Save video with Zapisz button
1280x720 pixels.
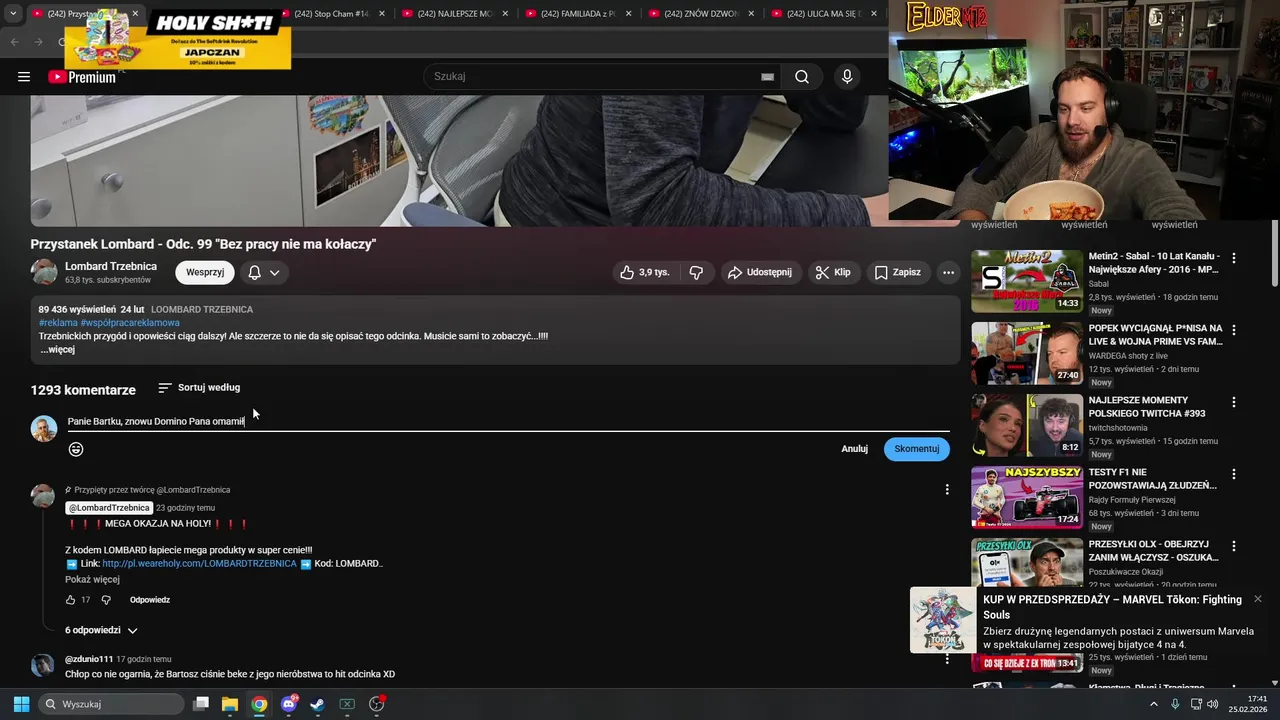[x=898, y=272]
